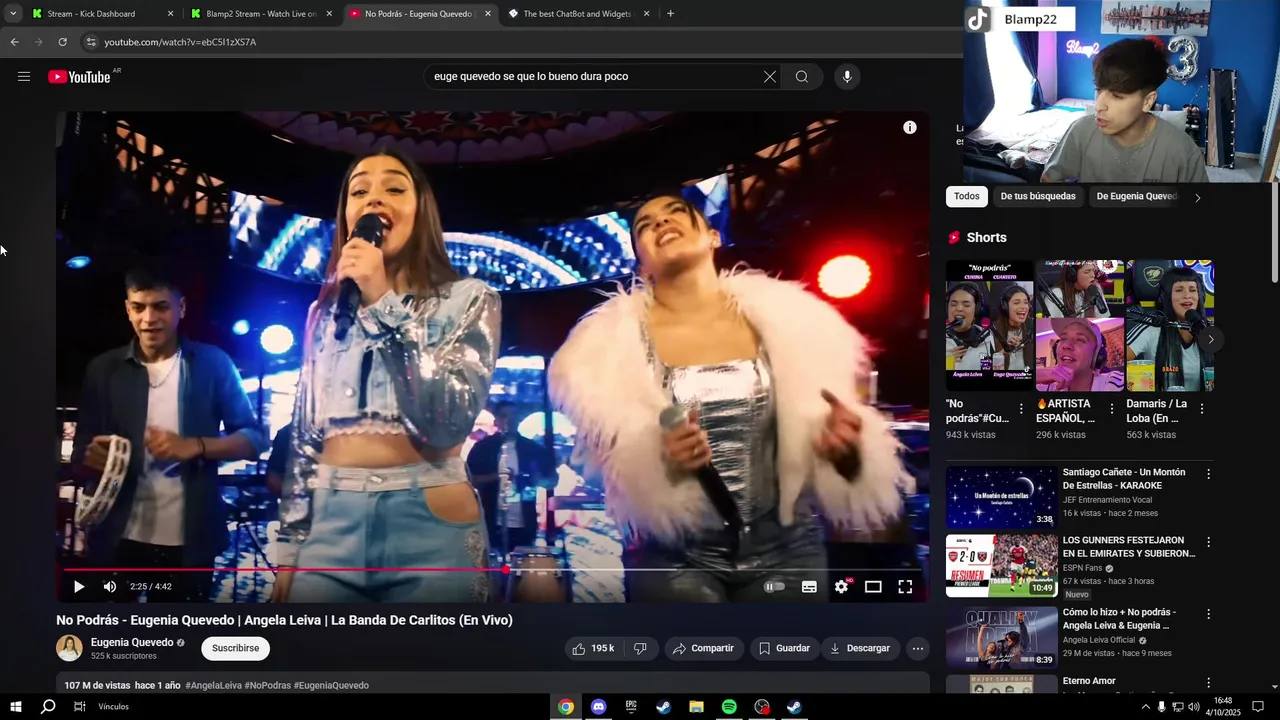The image size is (1280, 720).
Task: Open Un Montón de Estrellas karaoke thumbnail
Action: 1001,497
